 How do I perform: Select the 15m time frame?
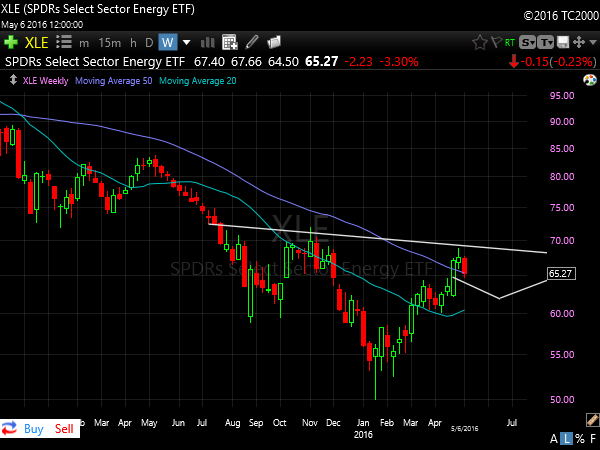tap(109, 42)
